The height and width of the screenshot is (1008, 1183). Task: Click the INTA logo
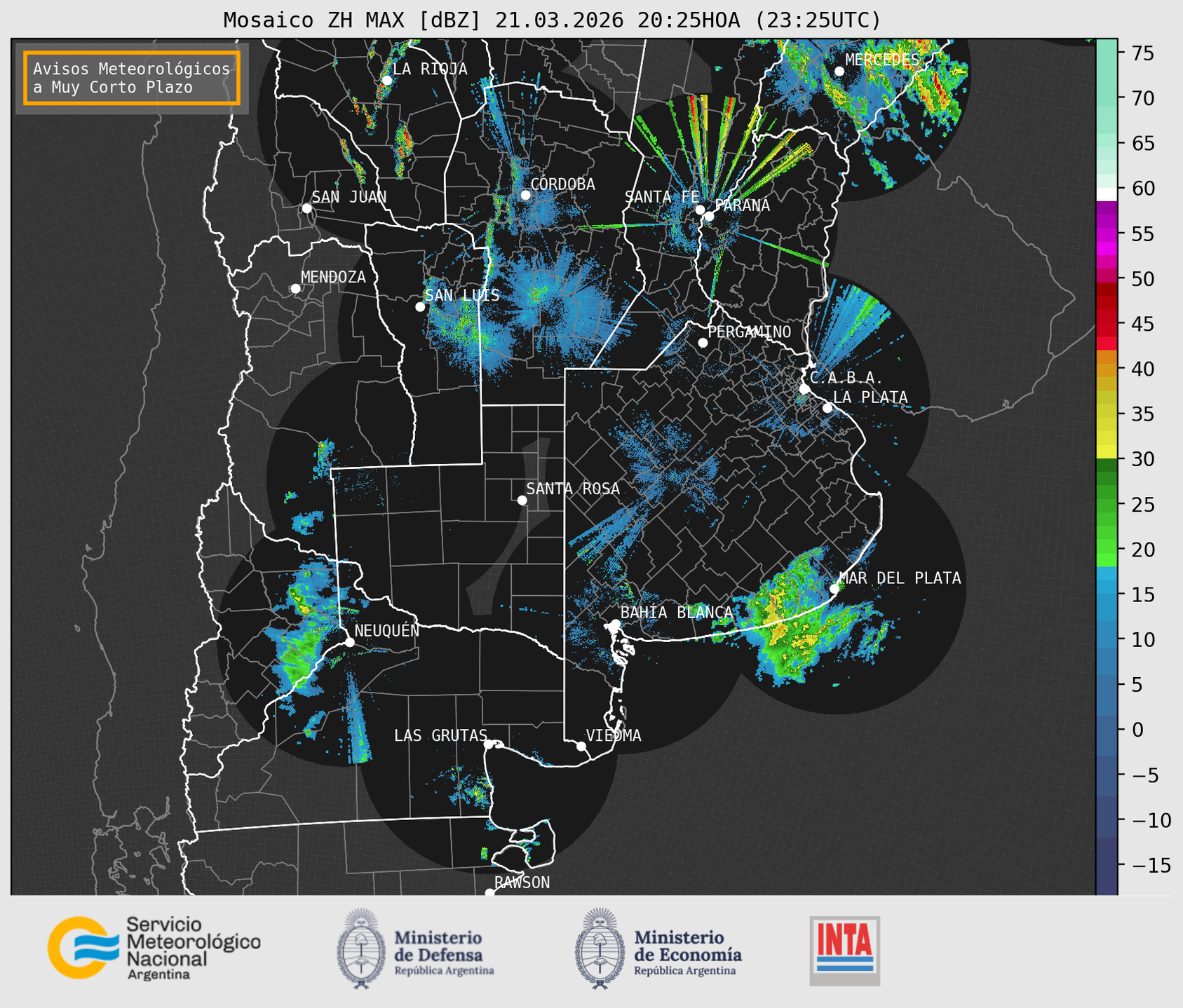coord(844,951)
